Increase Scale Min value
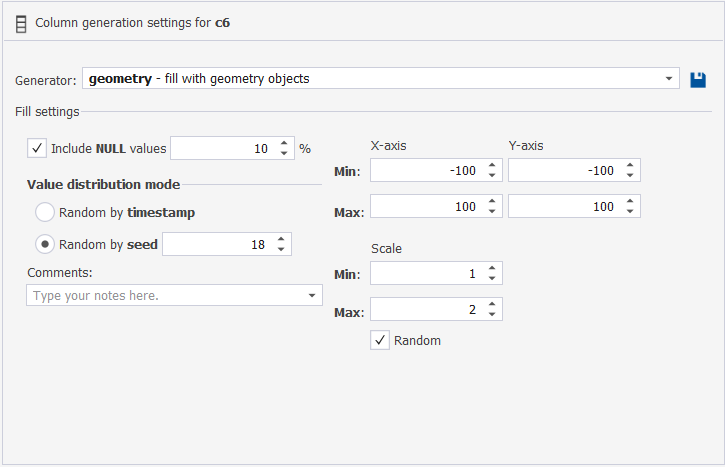This screenshot has width=725, height=467. pyautogui.click(x=492, y=269)
